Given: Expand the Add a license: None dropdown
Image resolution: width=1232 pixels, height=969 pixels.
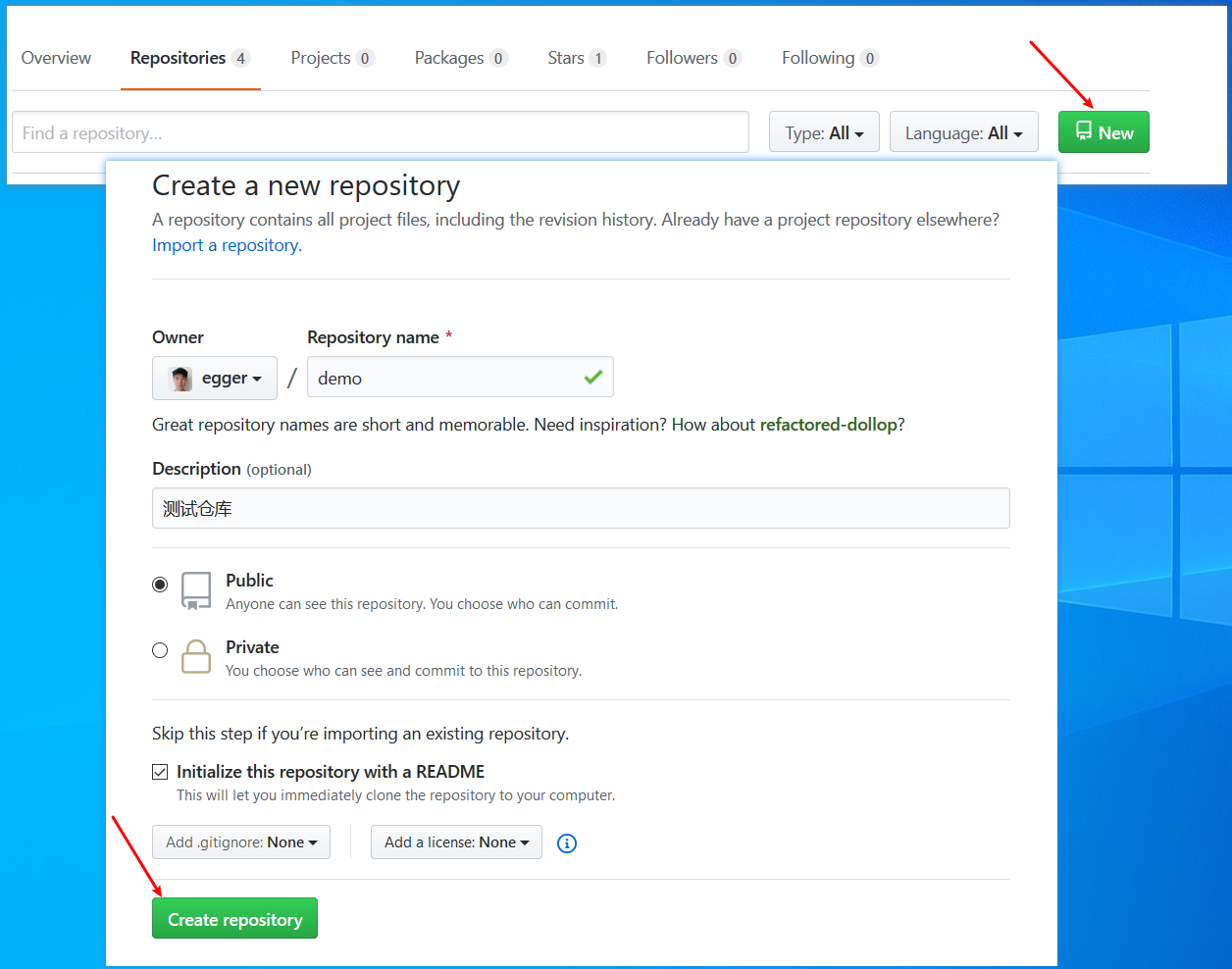Looking at the screenshot, I should click(456, 842).
